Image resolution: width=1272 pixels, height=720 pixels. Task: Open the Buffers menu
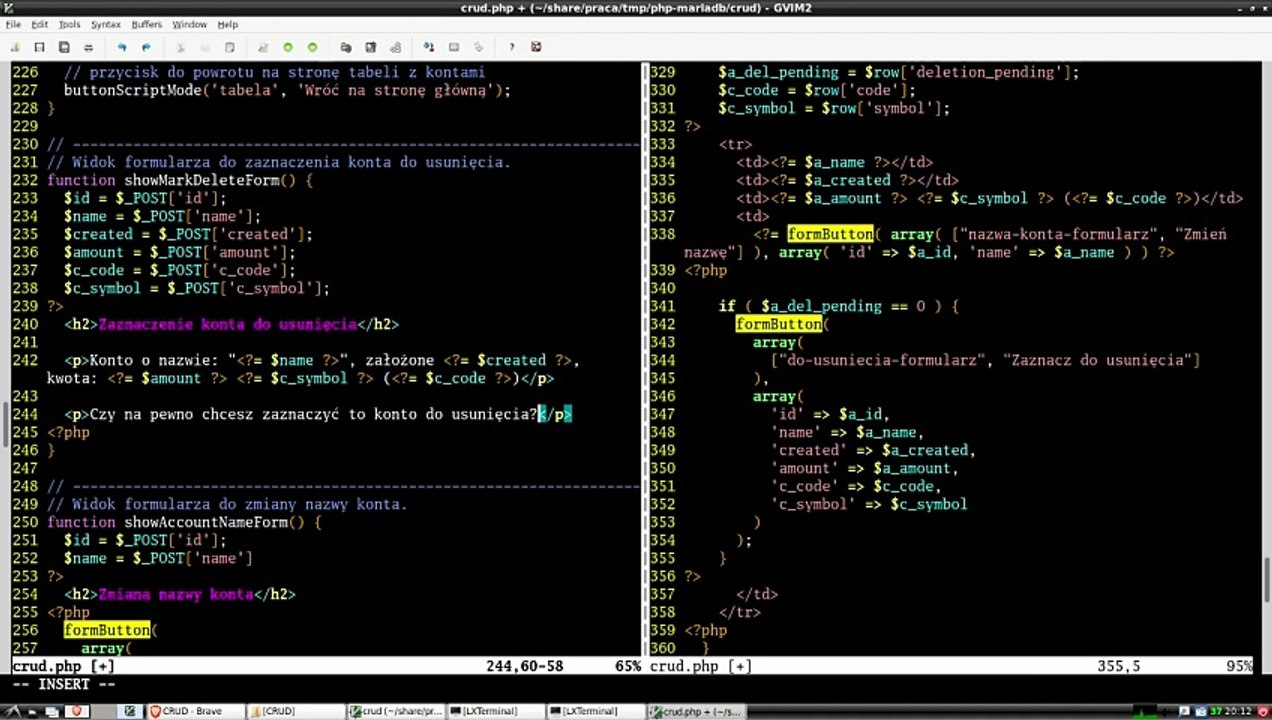tap(146, 24)
